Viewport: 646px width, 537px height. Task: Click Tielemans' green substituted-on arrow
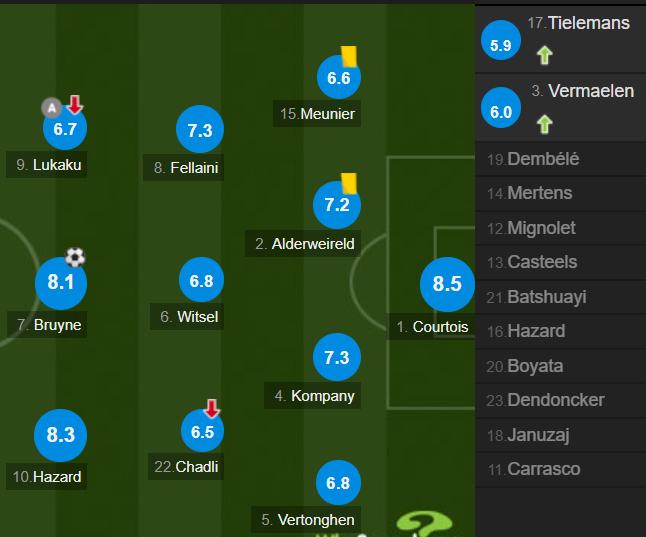click(x=544, y=55)
